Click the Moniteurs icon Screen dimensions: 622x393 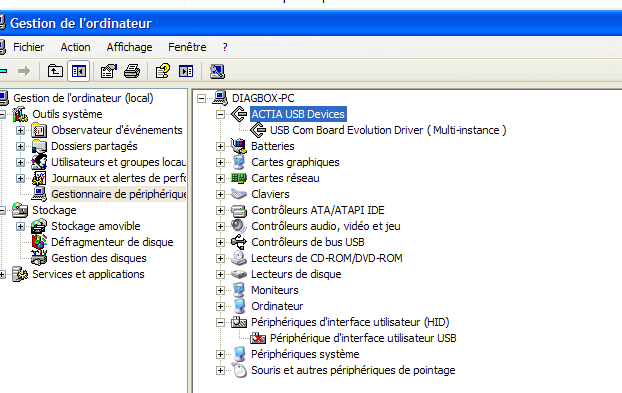click(239, 290)
